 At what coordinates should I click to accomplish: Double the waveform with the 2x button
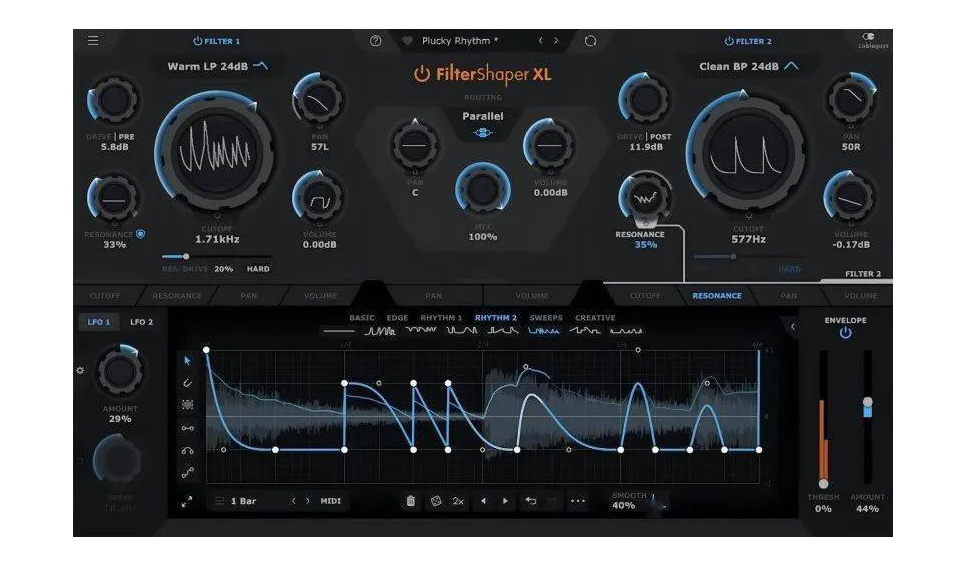[x=458, y=501]
